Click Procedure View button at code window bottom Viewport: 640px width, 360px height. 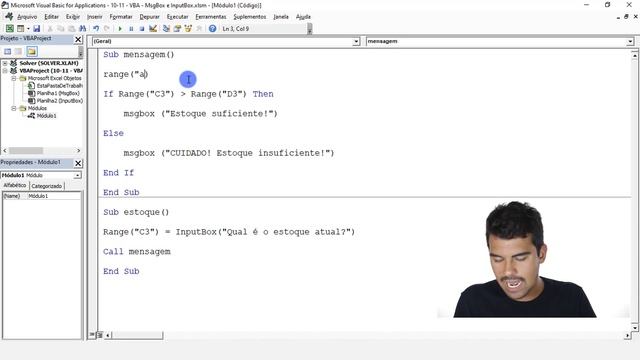pos(92,335)
